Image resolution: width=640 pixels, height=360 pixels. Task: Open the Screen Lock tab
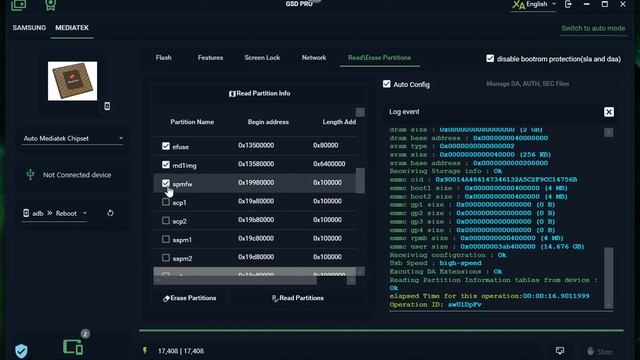click(x=262, y=58)
